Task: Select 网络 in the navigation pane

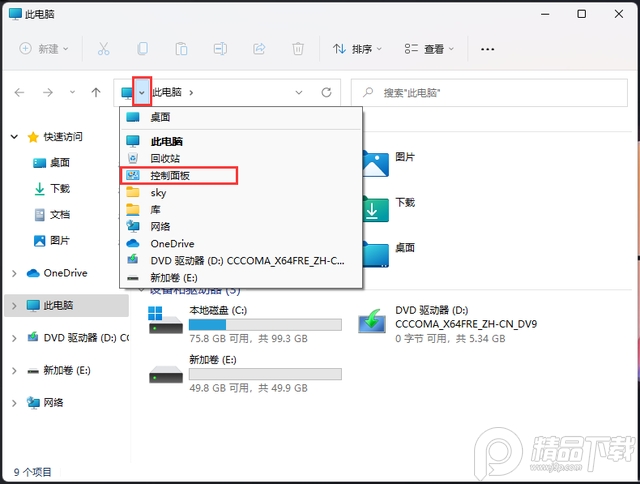Action: (45, 403)
